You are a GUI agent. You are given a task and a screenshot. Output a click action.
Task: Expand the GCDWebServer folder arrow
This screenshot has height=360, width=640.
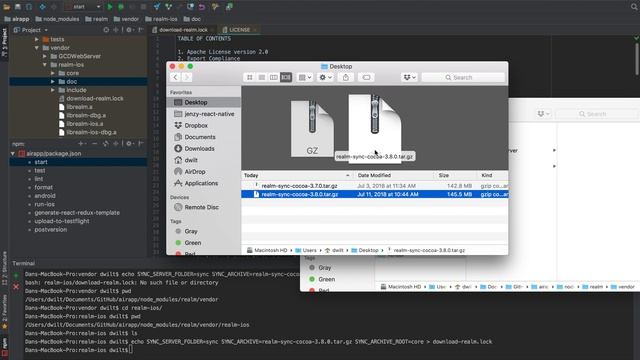[x=44, y=56]
